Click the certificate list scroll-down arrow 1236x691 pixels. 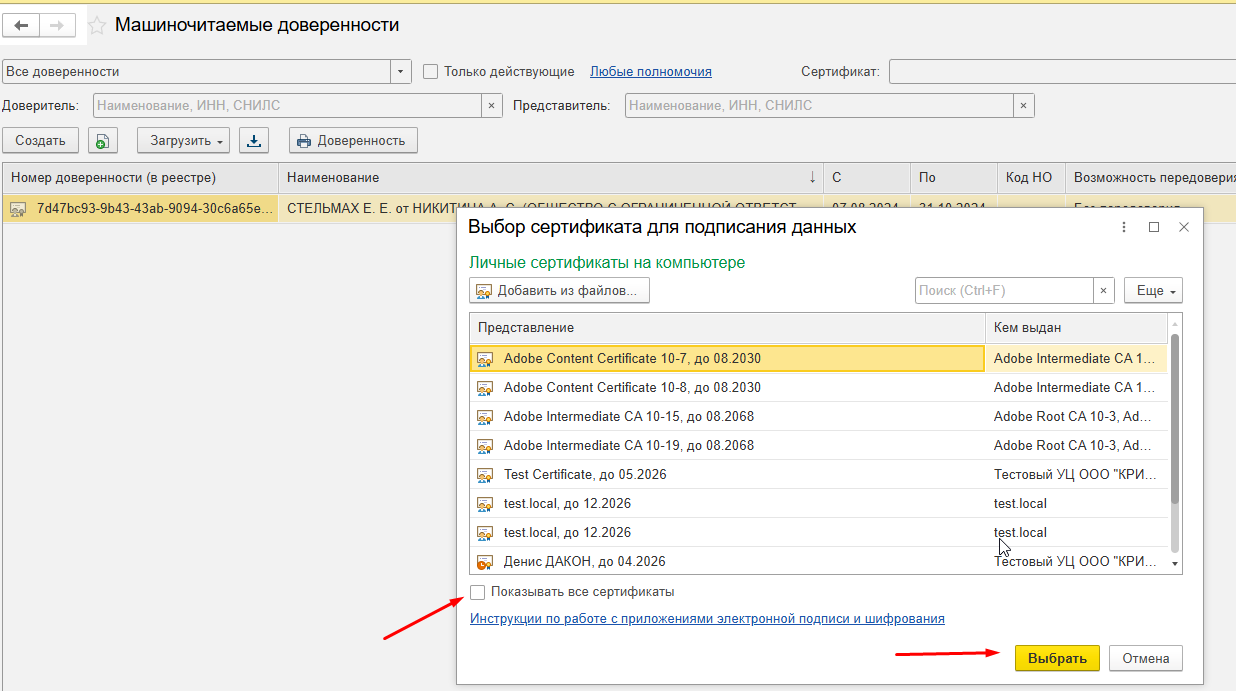click(1175, 565)
